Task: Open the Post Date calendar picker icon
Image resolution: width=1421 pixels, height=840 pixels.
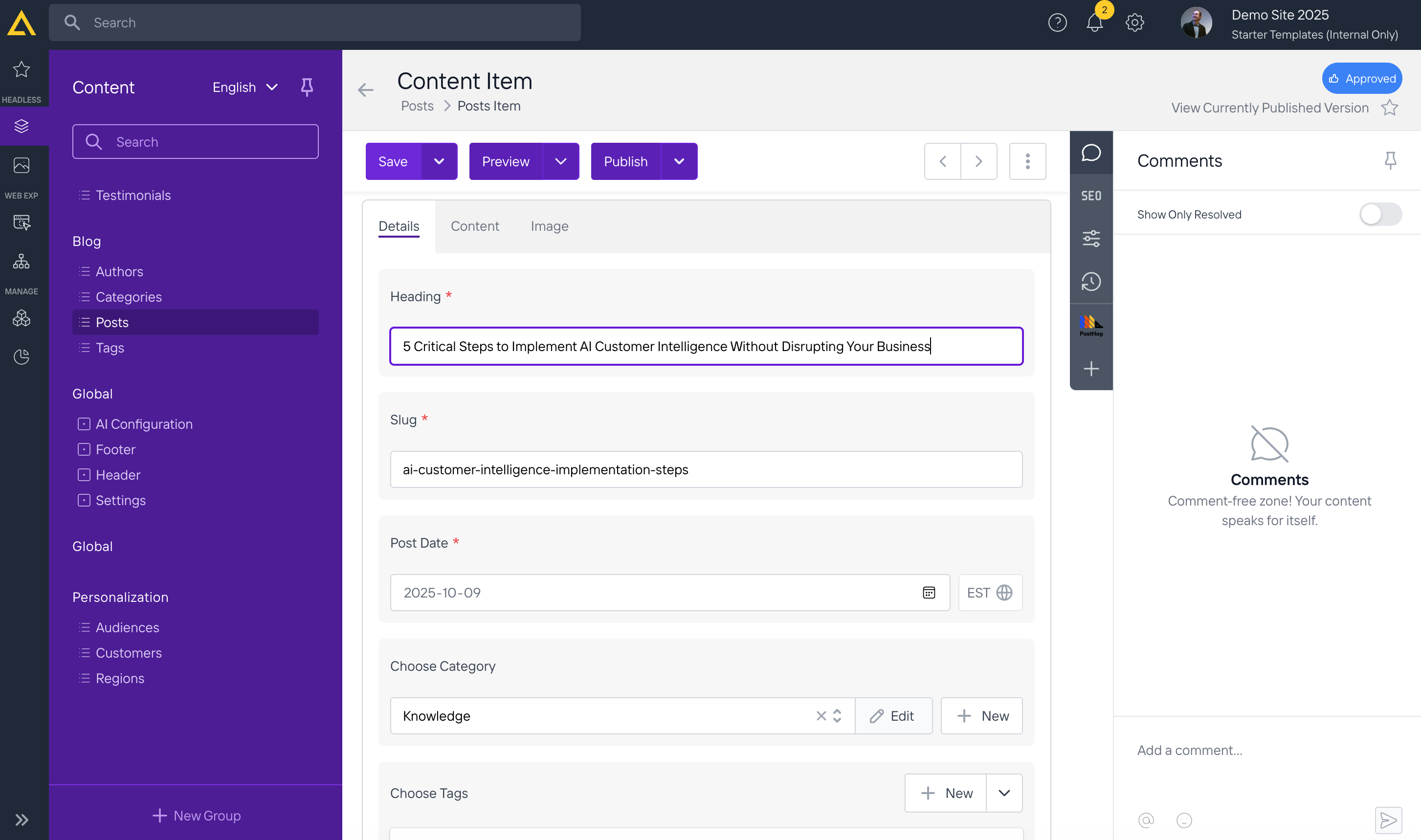Action: click(x=929, y=593)
